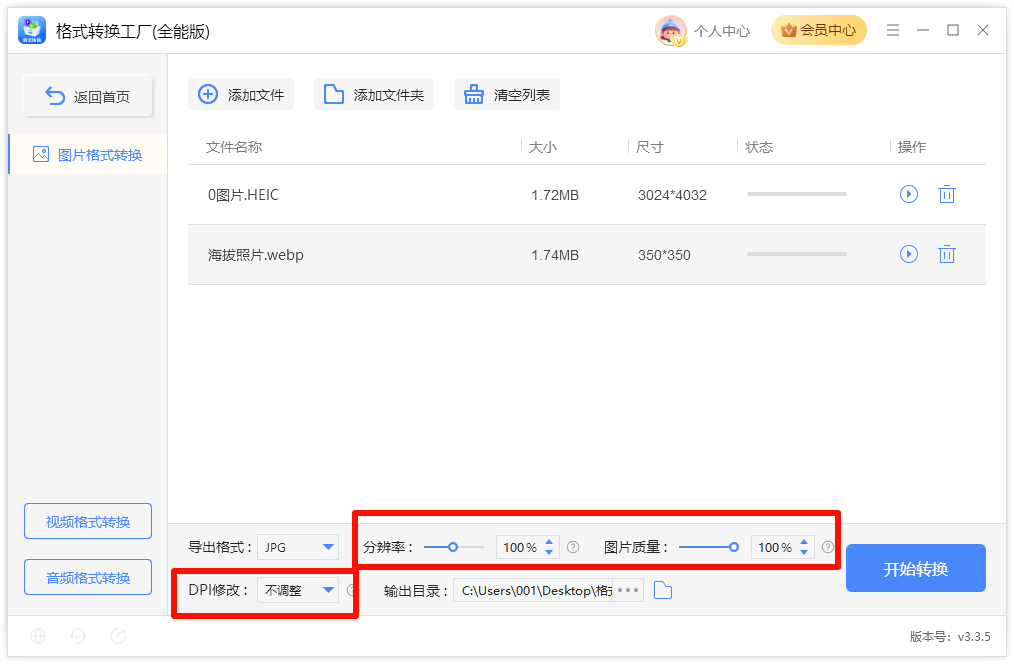Click 清空列表 to clear the list
Image resolution: width=1014 pixels, height=664 pixels.
(507, 94)
